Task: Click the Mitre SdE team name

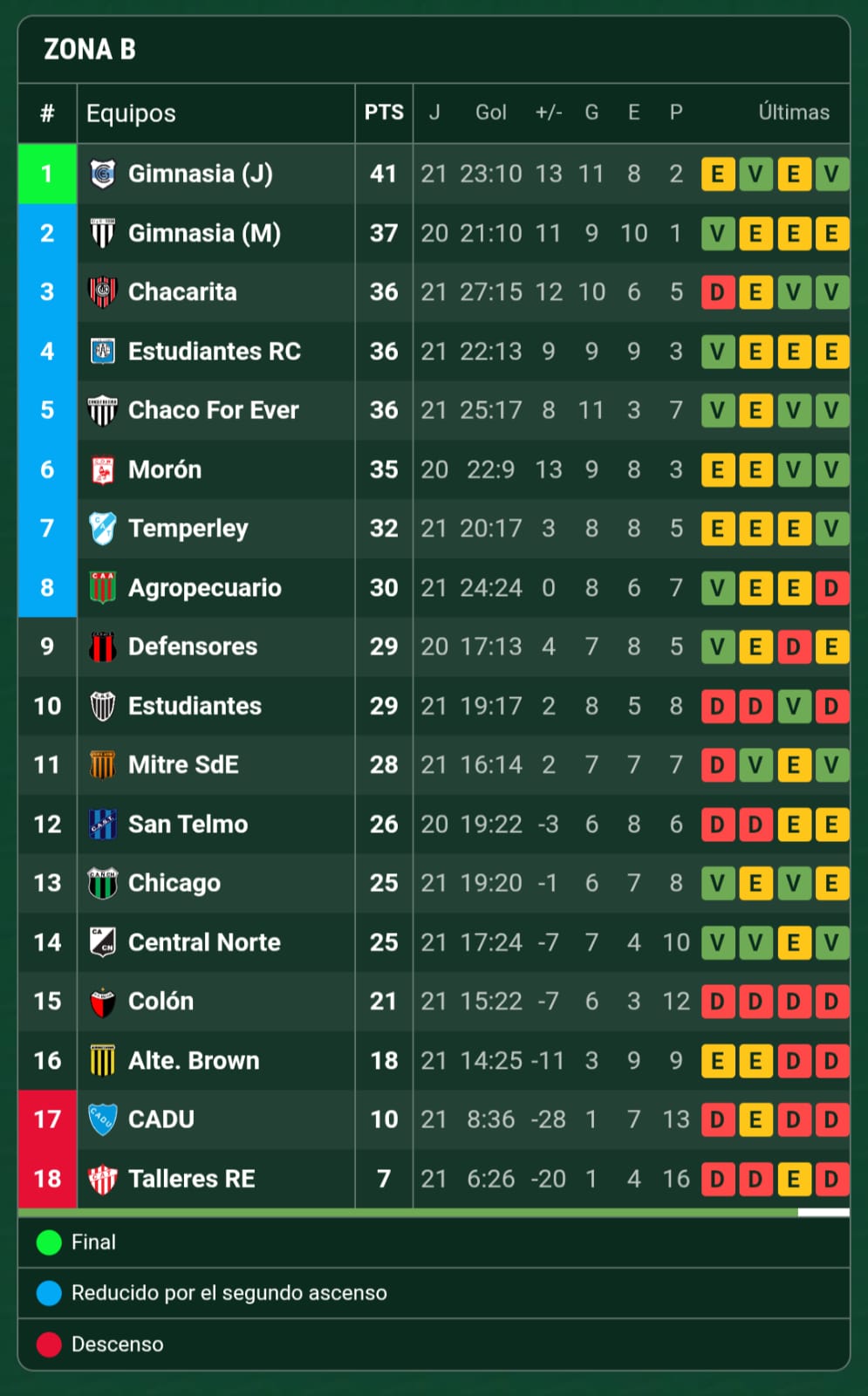Action: pos(183,765)
